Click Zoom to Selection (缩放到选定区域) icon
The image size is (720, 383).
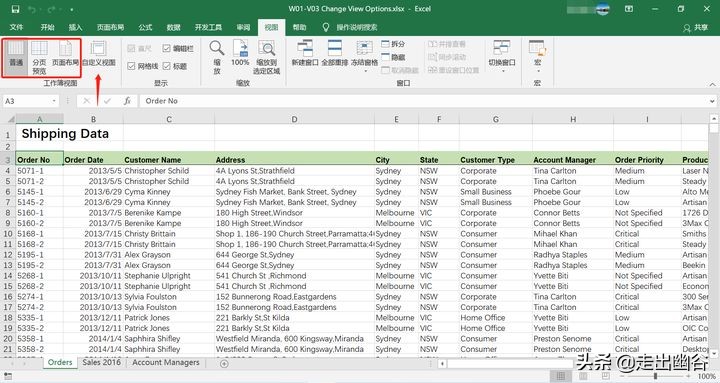(x=266, y=57)
